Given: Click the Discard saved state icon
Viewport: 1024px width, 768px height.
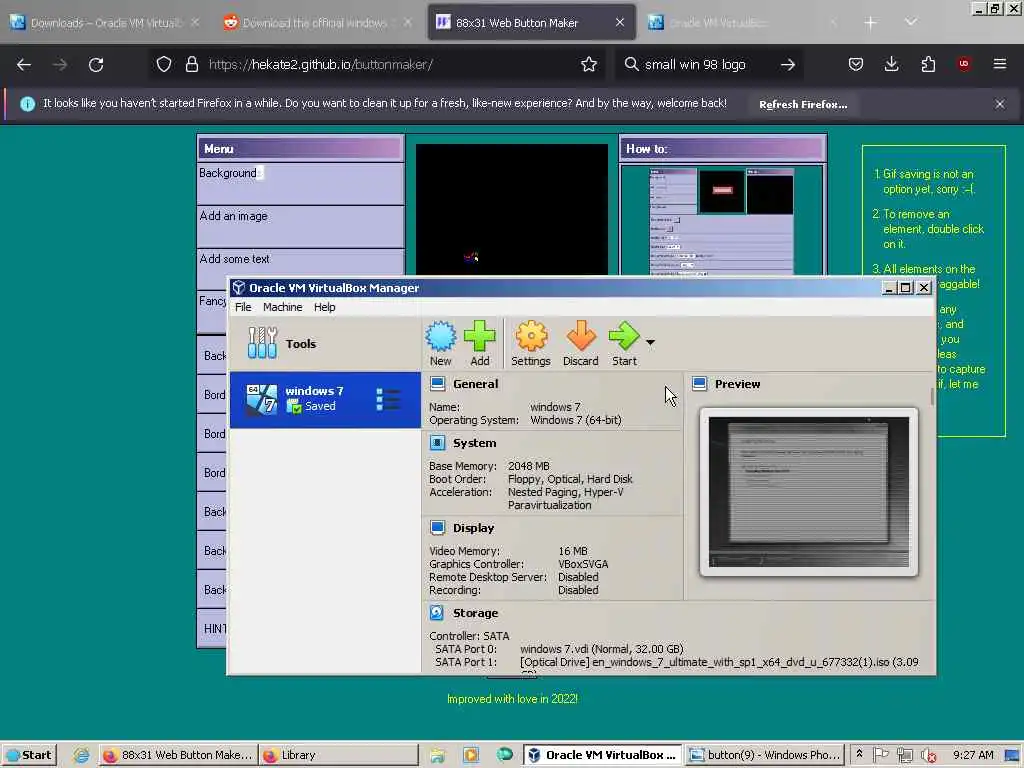Looking at the screenshot, I should point(581,344).
